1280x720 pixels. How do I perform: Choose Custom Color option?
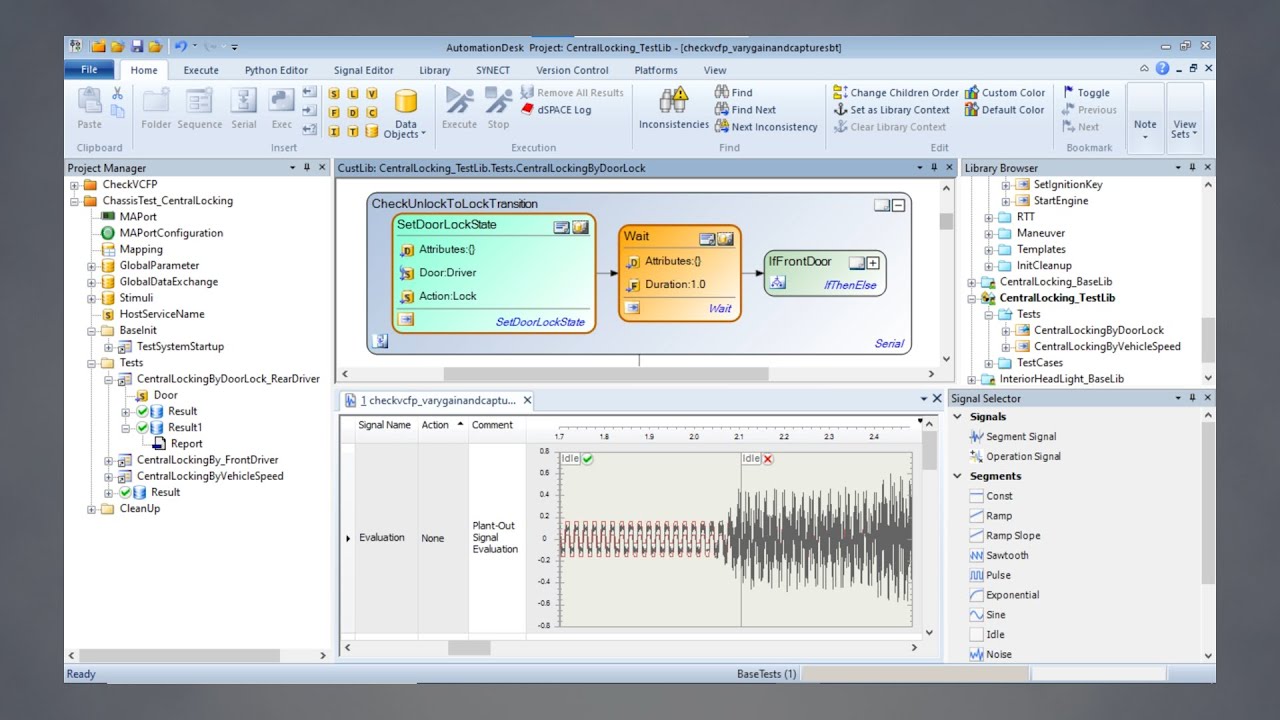pos(1005,93)
